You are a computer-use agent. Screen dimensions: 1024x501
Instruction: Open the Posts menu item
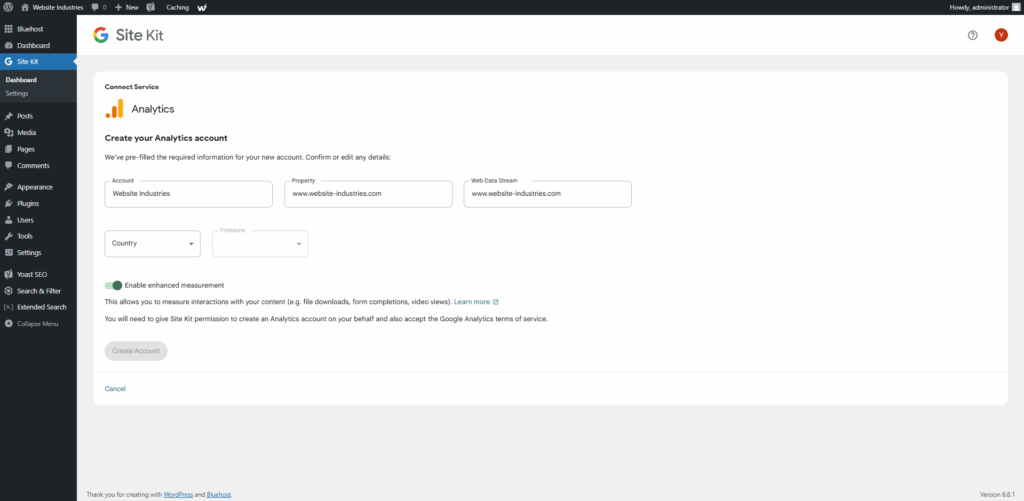point(25,116)
